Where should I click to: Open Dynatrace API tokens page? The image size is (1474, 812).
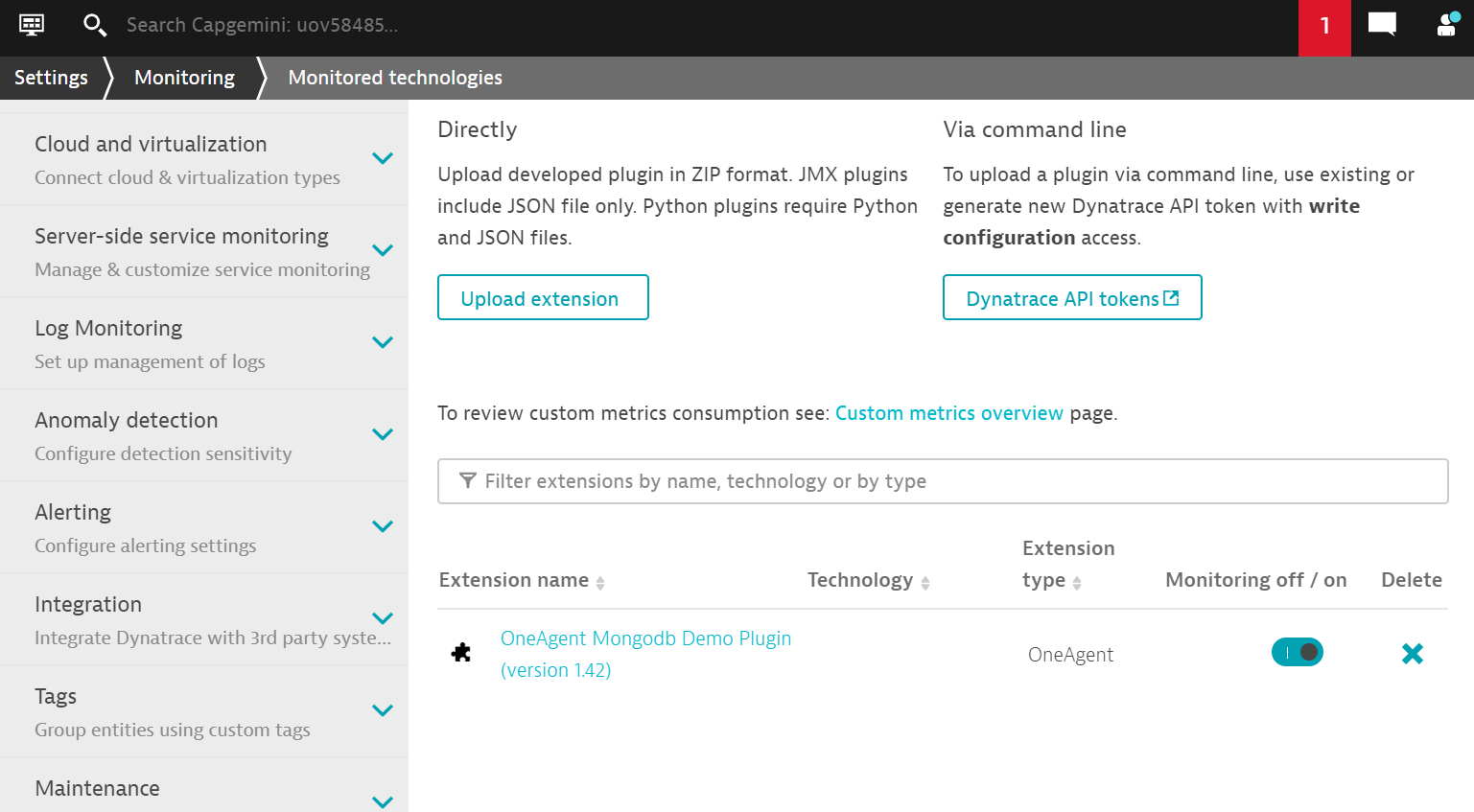[x=1072, y=297]
